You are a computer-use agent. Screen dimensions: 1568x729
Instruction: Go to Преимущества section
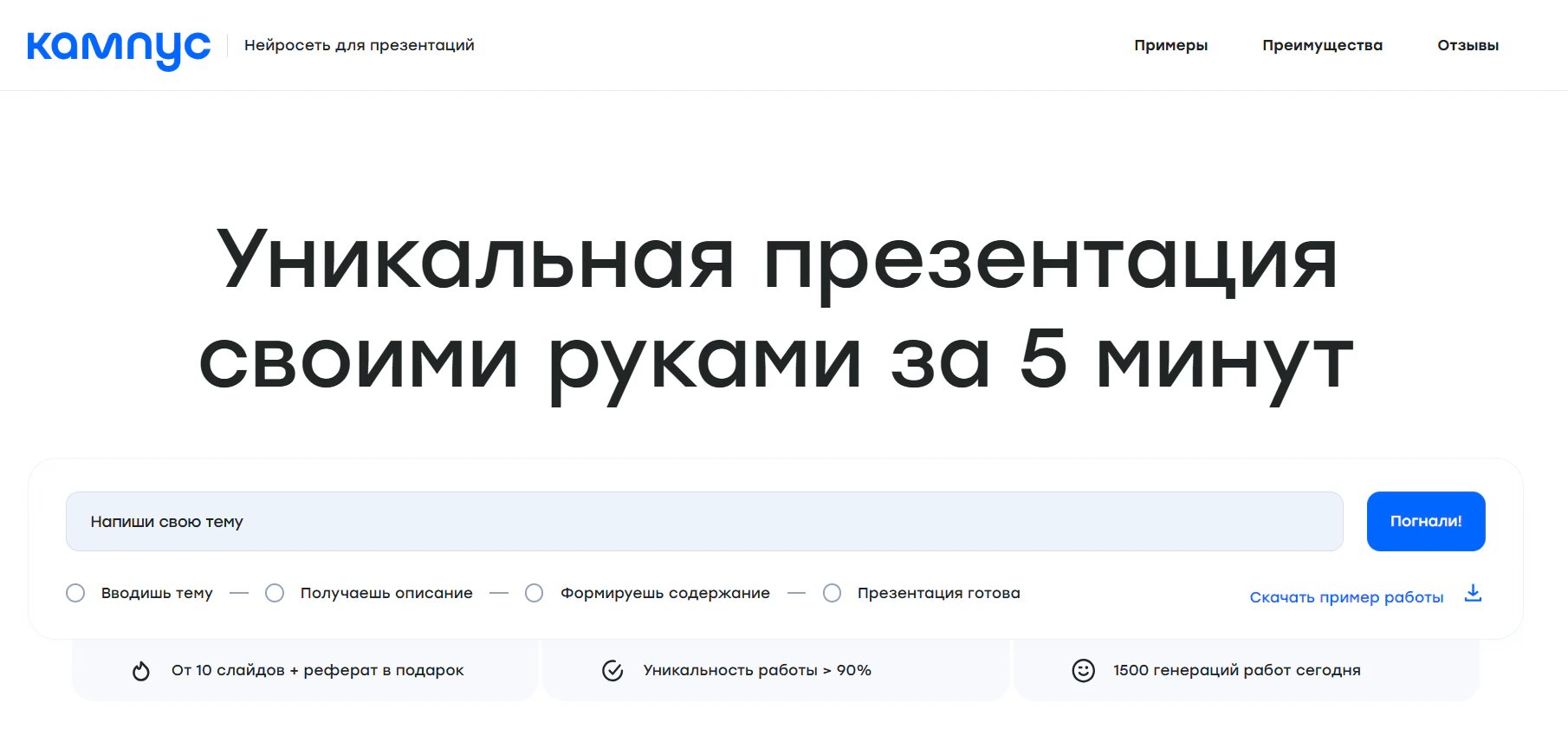tap(1323, 45)
